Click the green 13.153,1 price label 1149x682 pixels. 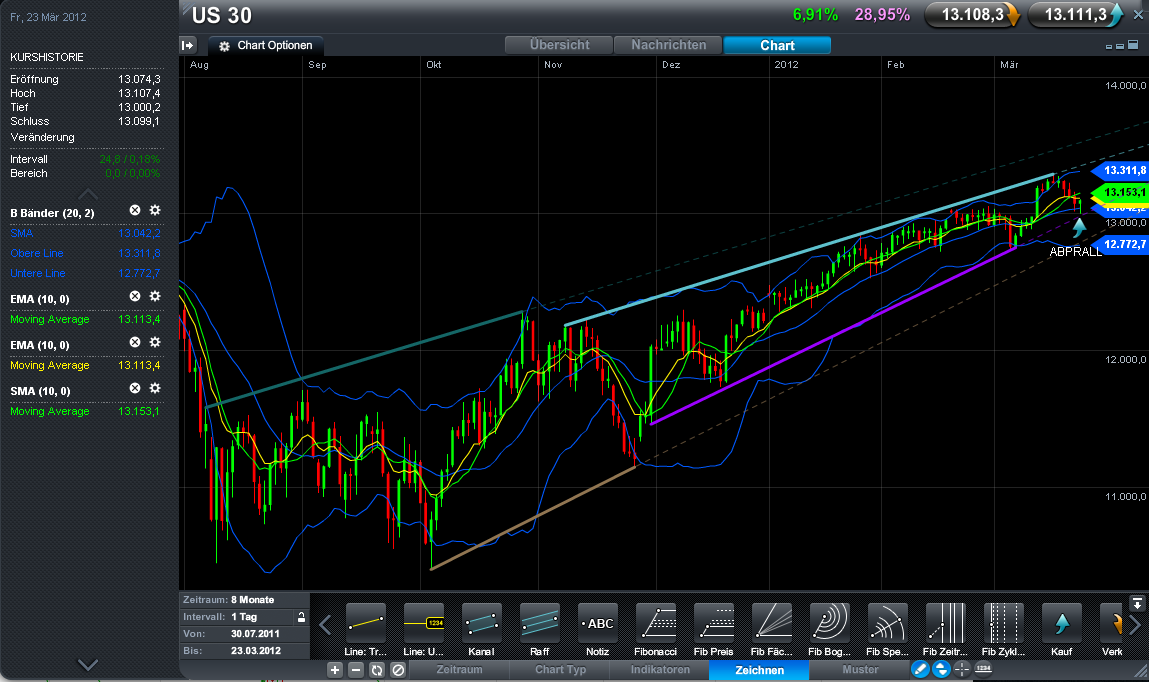pos(1121,193)
